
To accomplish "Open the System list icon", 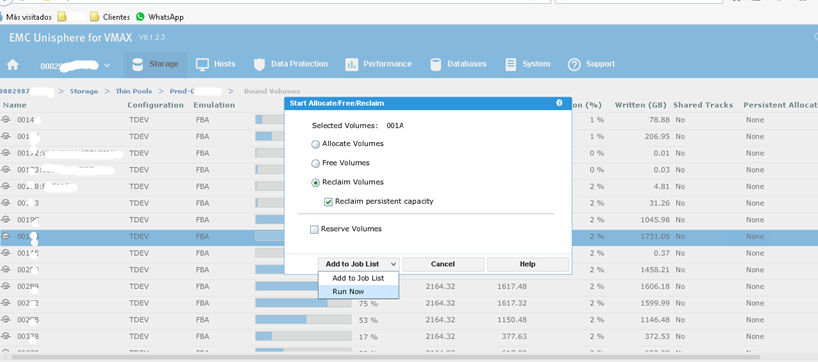I will click(511, 65).
